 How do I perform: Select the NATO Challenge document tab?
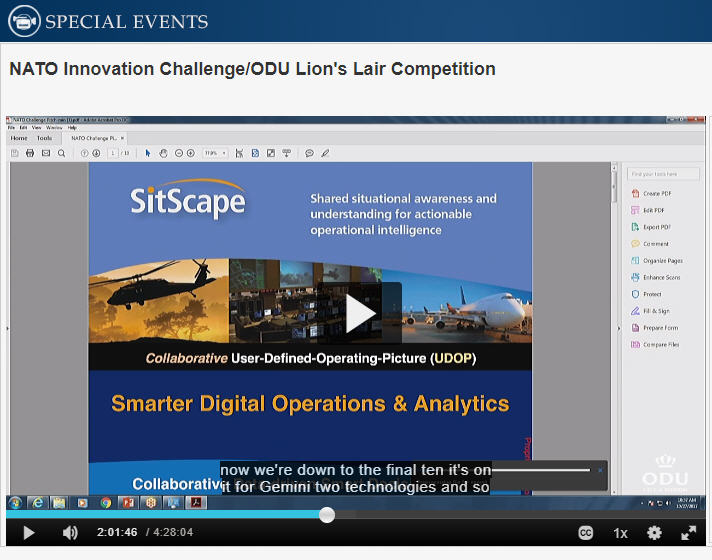[94, 138]
